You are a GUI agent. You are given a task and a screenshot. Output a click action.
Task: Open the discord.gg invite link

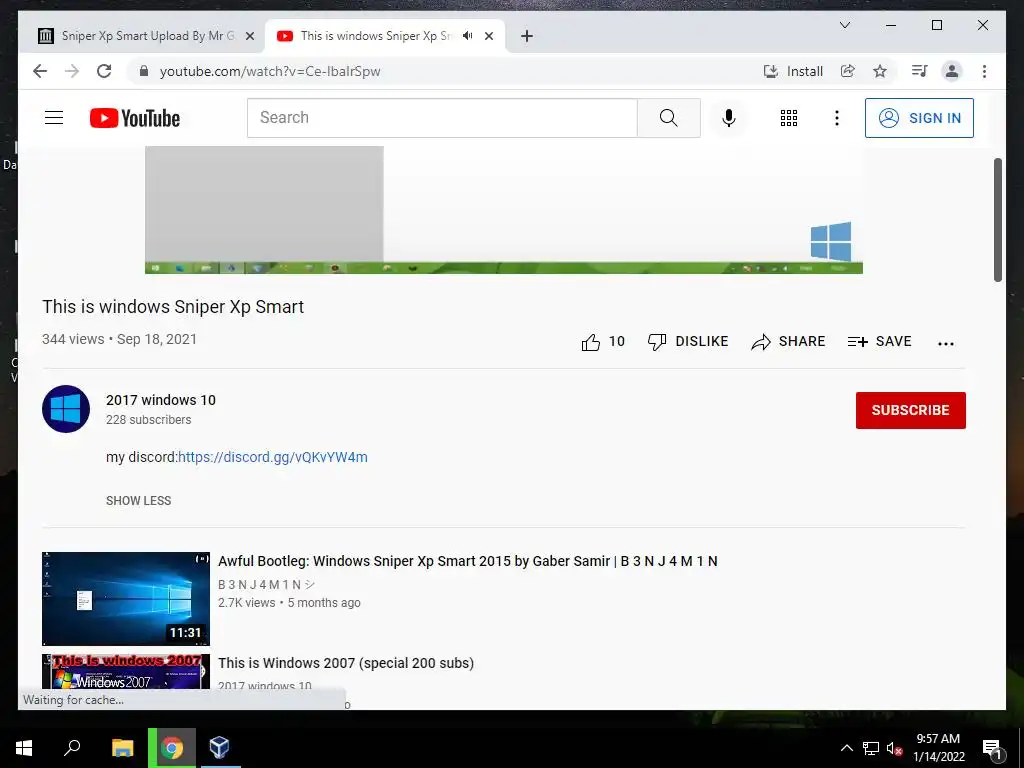tap(272, 457)
